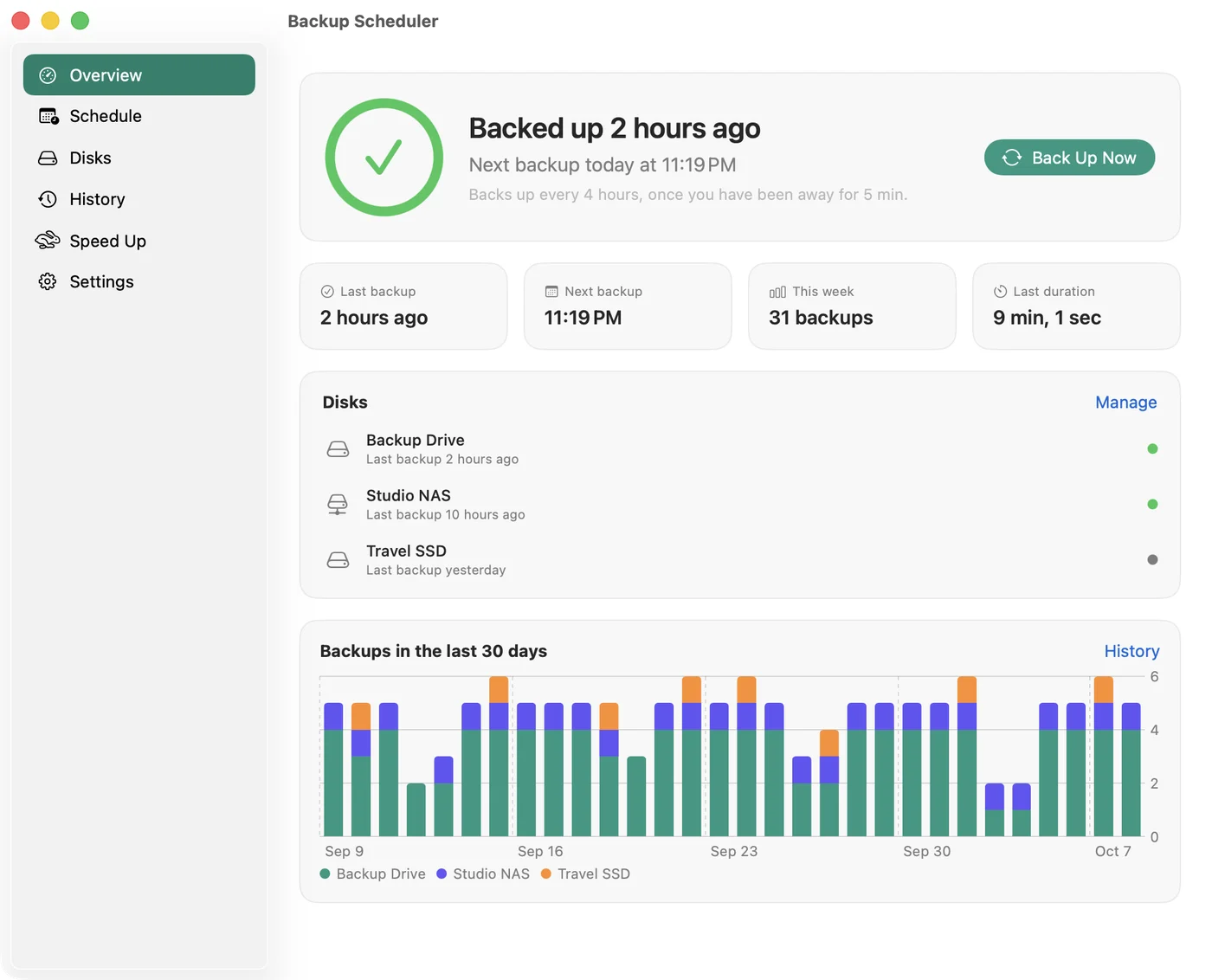This screenshot has width=1212, height=980.
Task: Click the green Backup Drive legend swatch
Action: (325, 874)
